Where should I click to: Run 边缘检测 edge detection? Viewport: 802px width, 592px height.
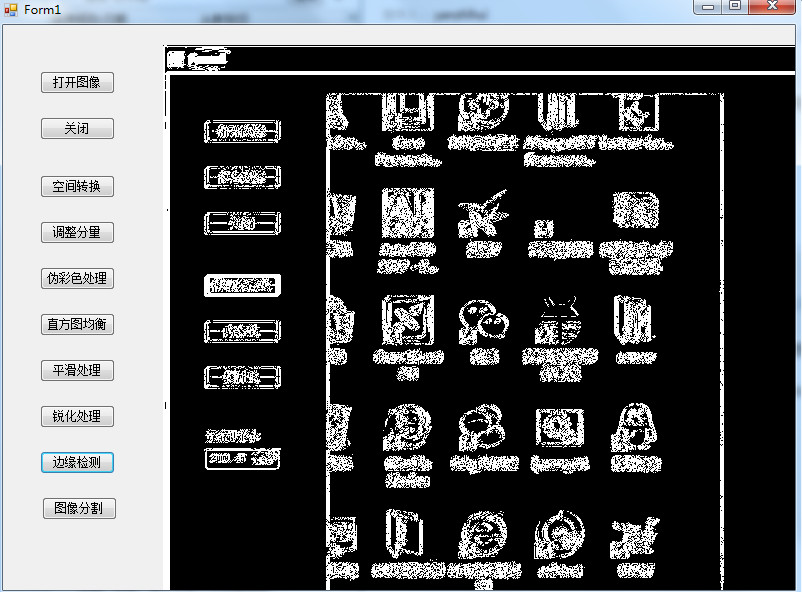coord(77,463)
